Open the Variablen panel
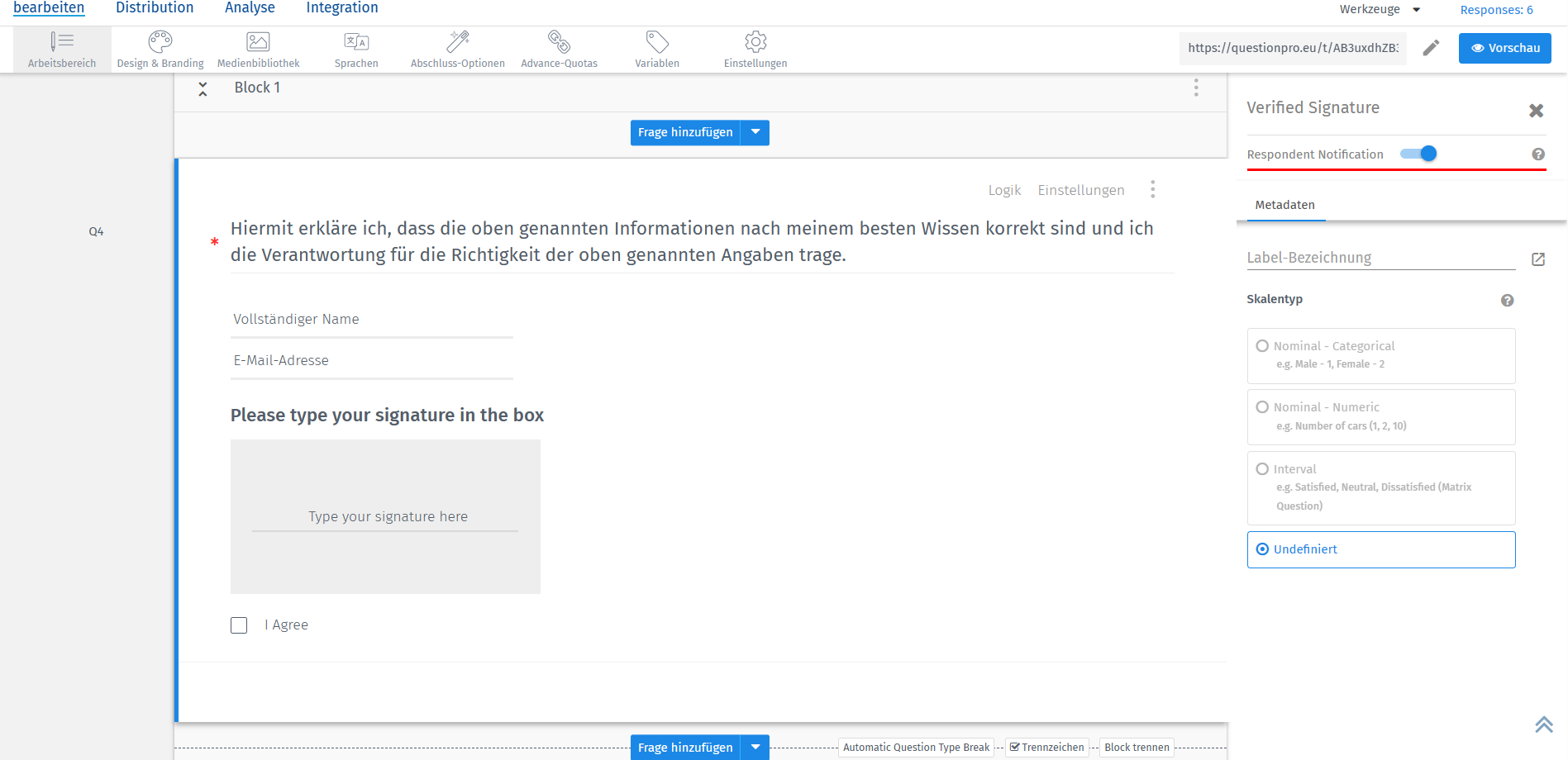The height and width of the screenshot is (760, 1568). point(656,48)
